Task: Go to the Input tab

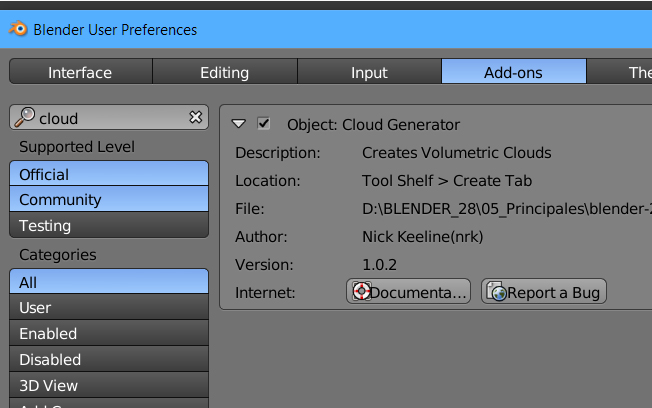Action: click(x=369, y=72)
